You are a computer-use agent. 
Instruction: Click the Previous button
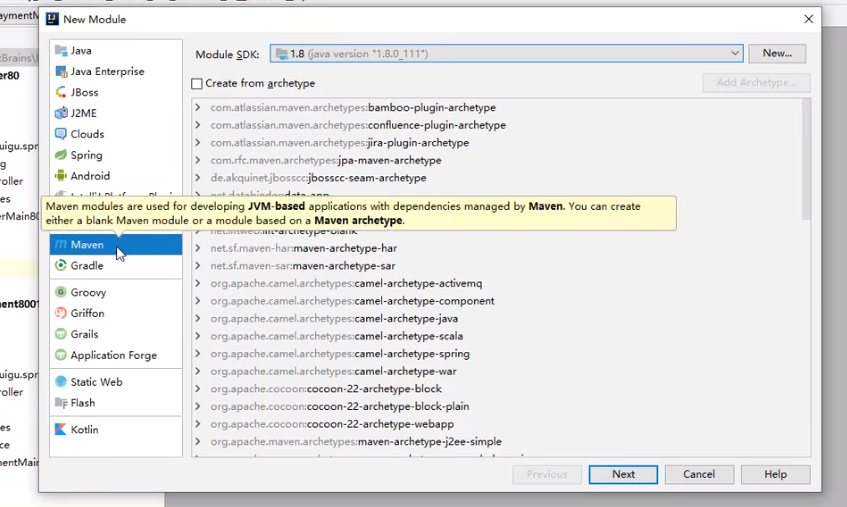[x=547, y=474]
